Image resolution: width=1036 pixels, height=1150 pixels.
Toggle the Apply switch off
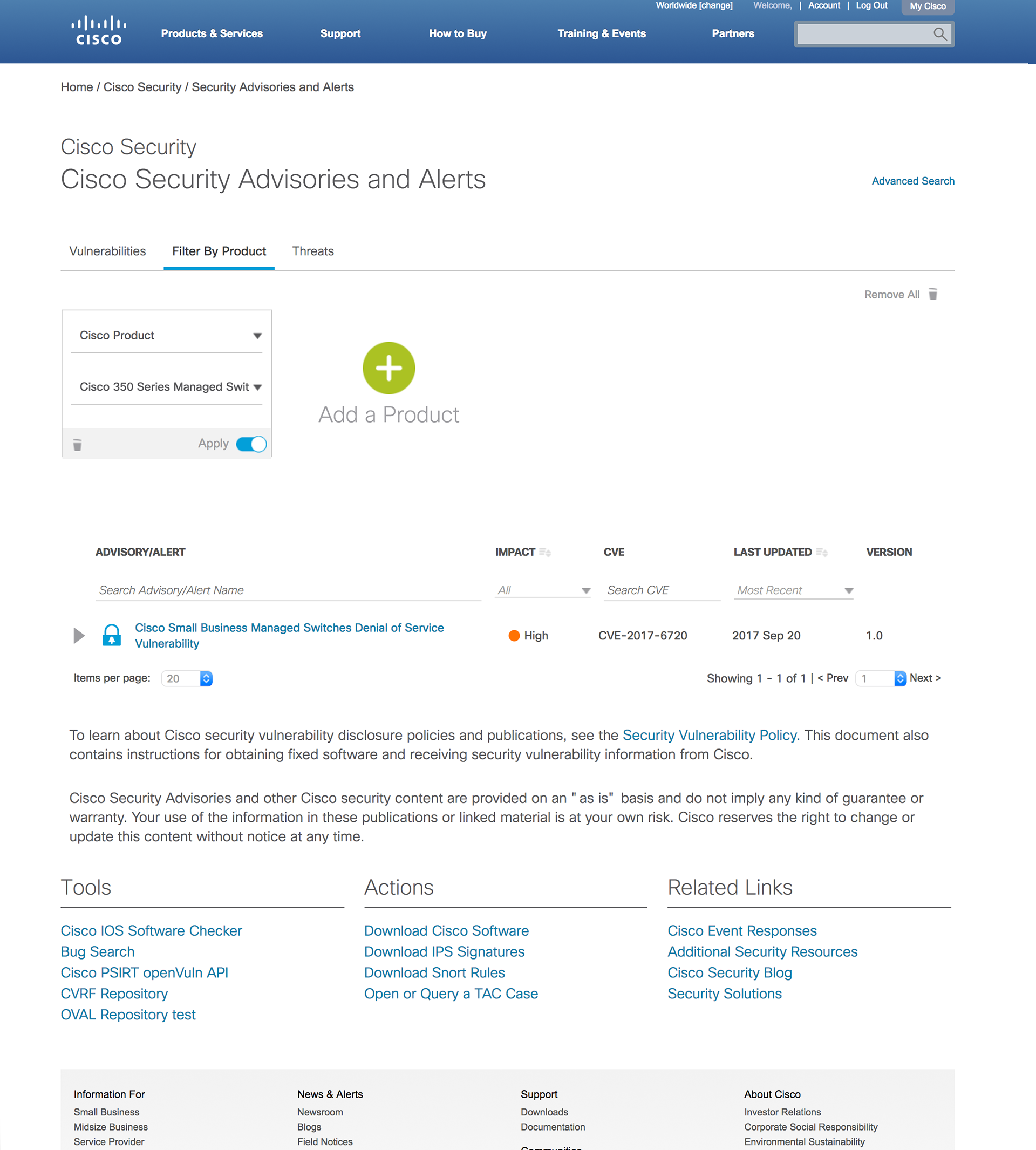coord(251,444)
